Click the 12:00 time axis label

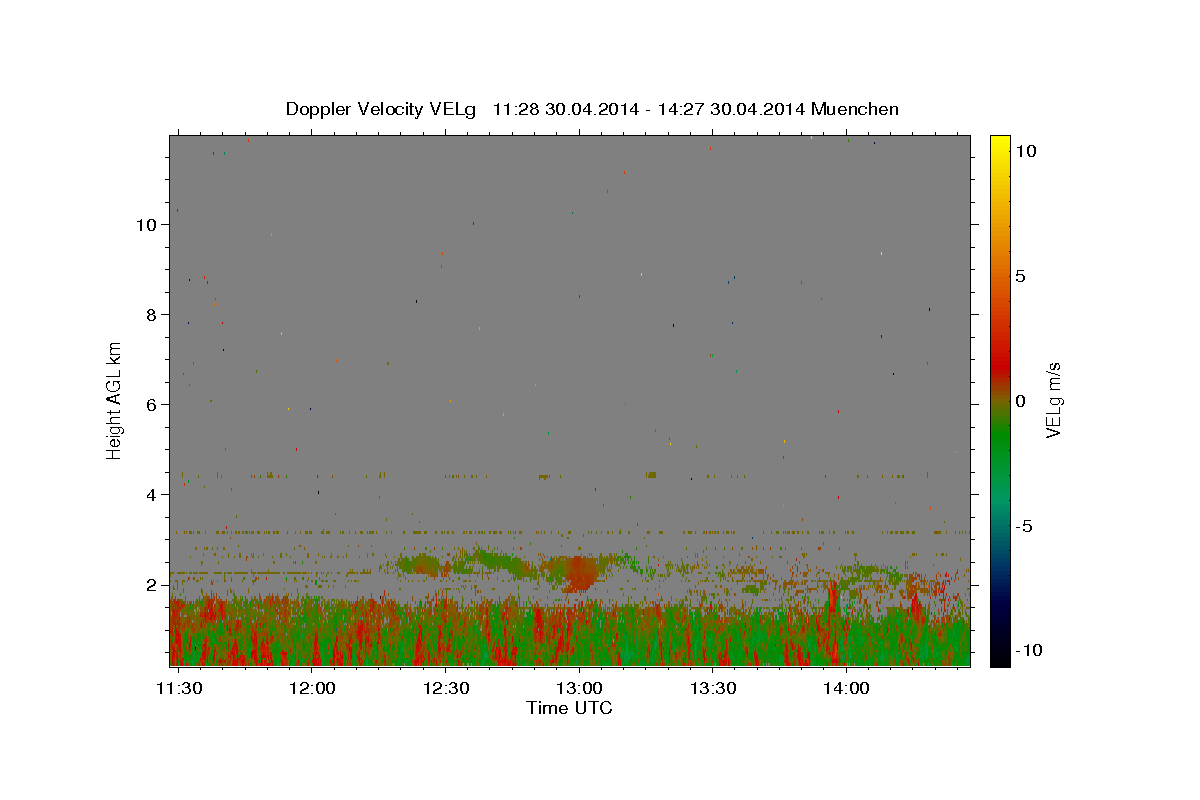click(312, 688)
